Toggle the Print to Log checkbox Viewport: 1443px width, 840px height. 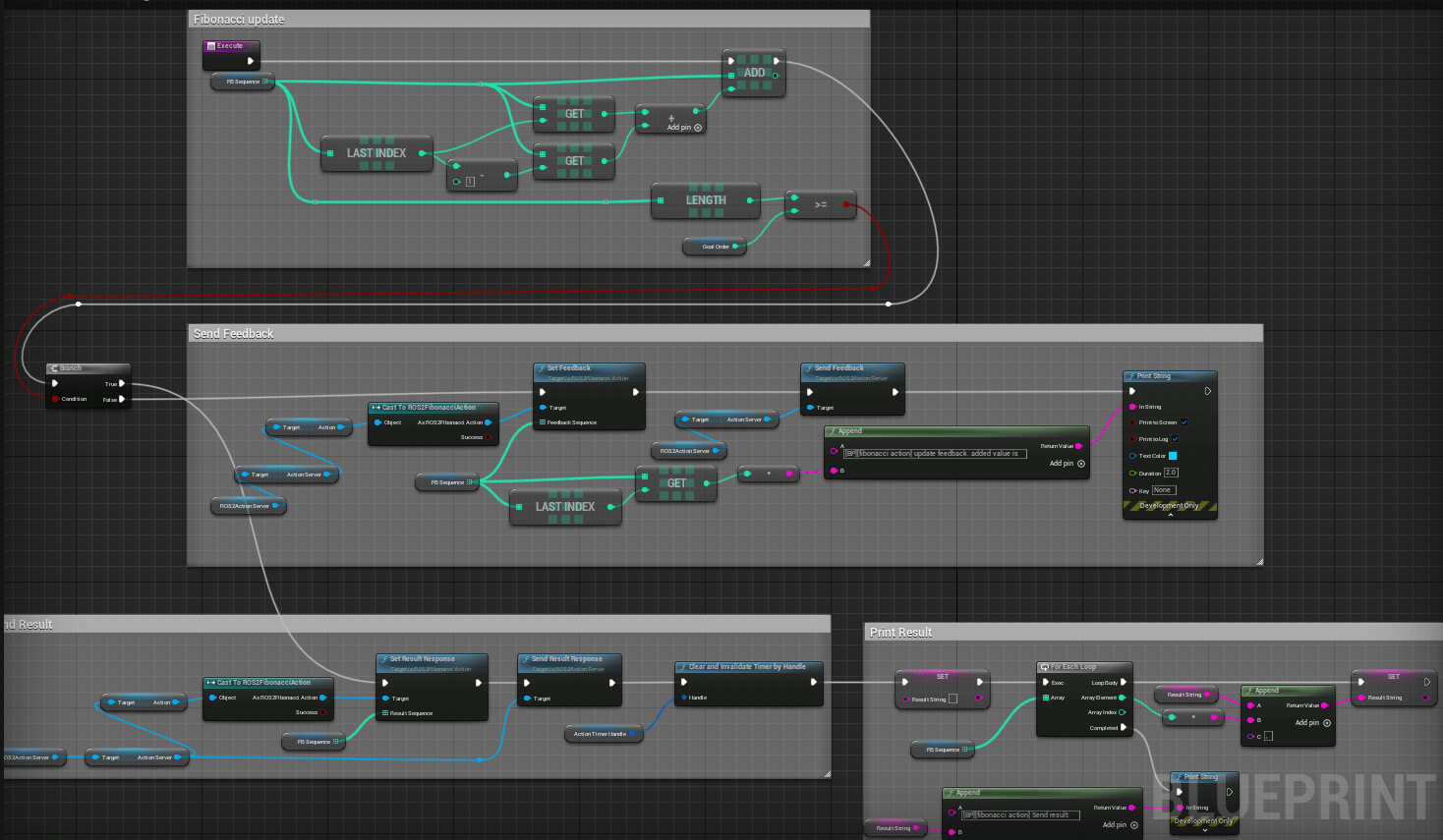click(1175, 439)
